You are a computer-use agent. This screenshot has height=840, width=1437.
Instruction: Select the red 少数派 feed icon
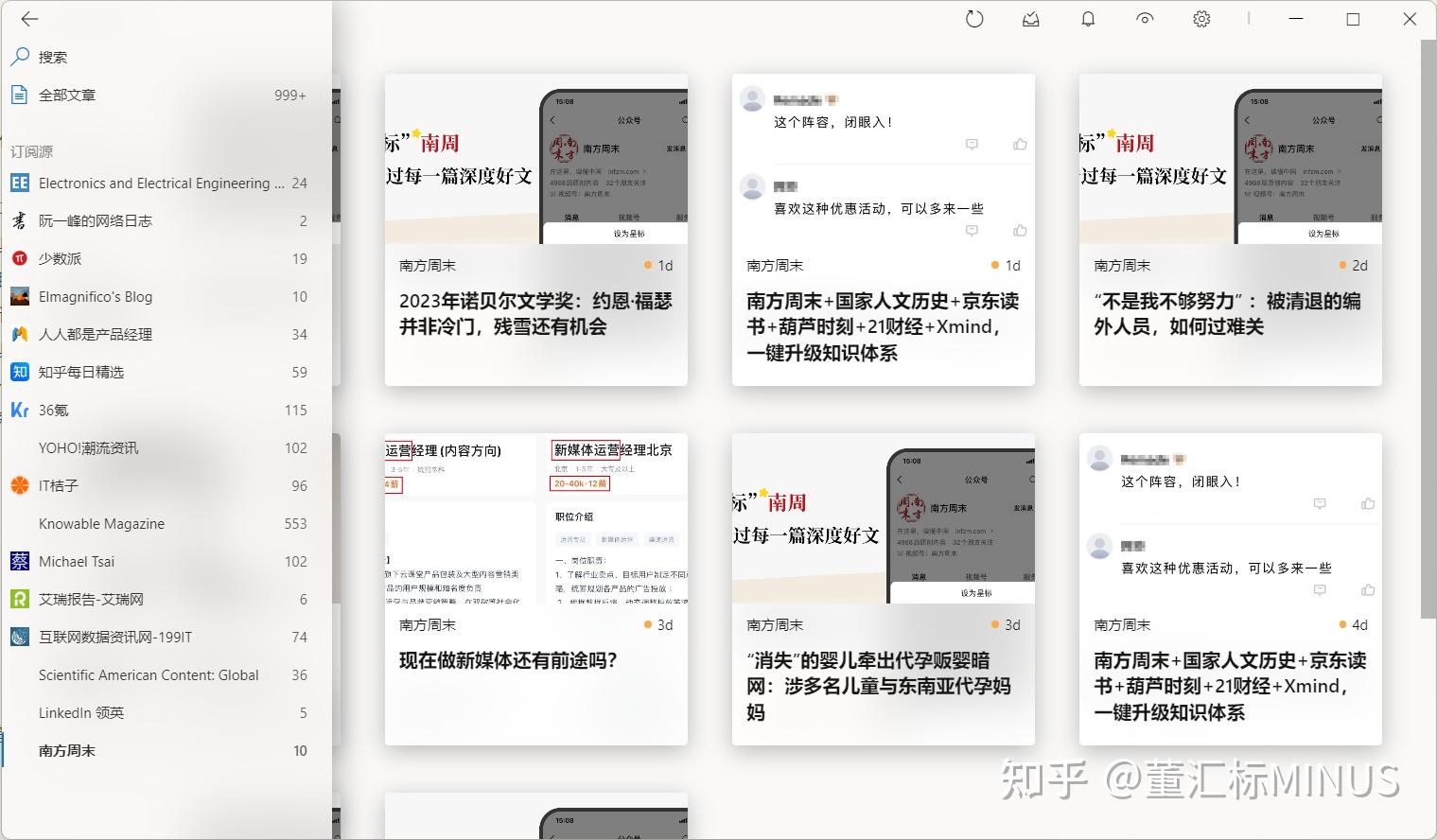tap(20, 258)
